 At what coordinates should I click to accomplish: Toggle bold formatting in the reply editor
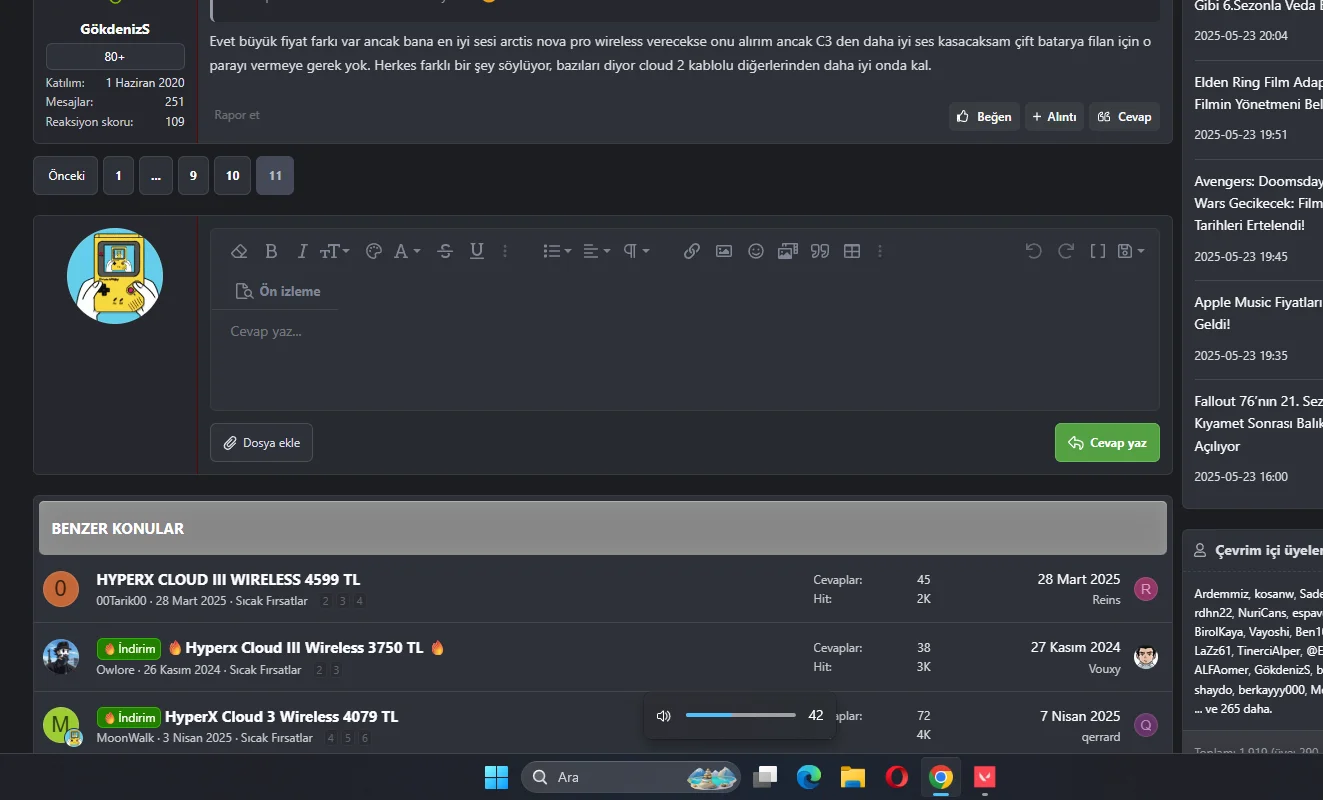271,251
